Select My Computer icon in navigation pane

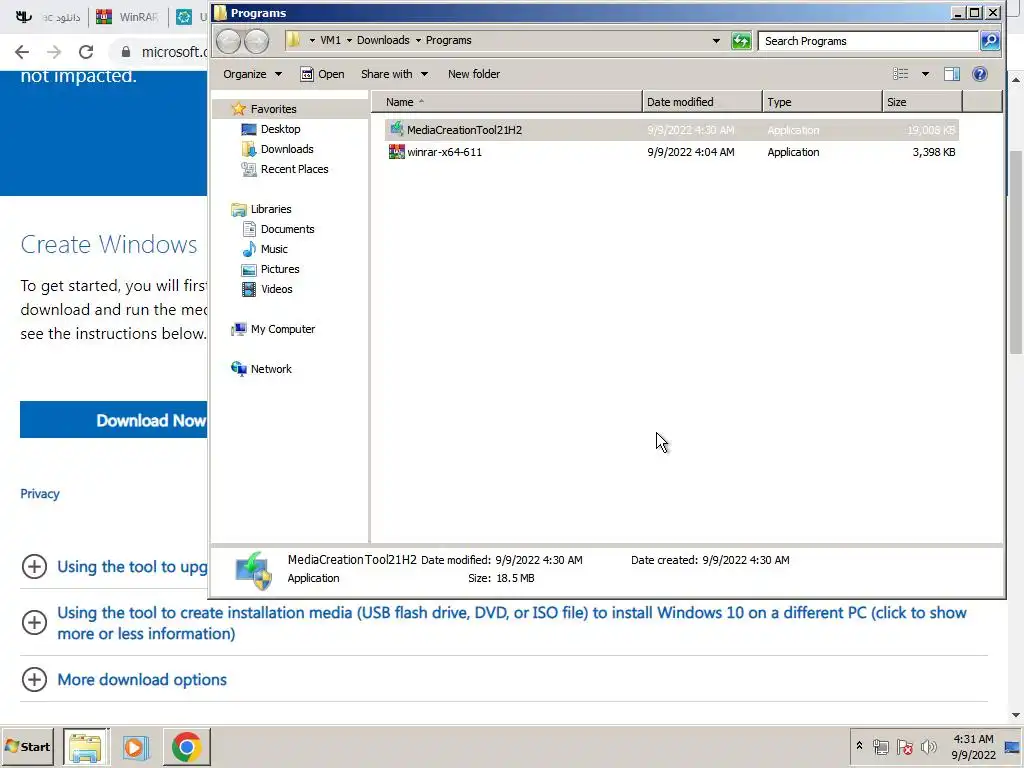pyautogui.click(x=239, y=329)
